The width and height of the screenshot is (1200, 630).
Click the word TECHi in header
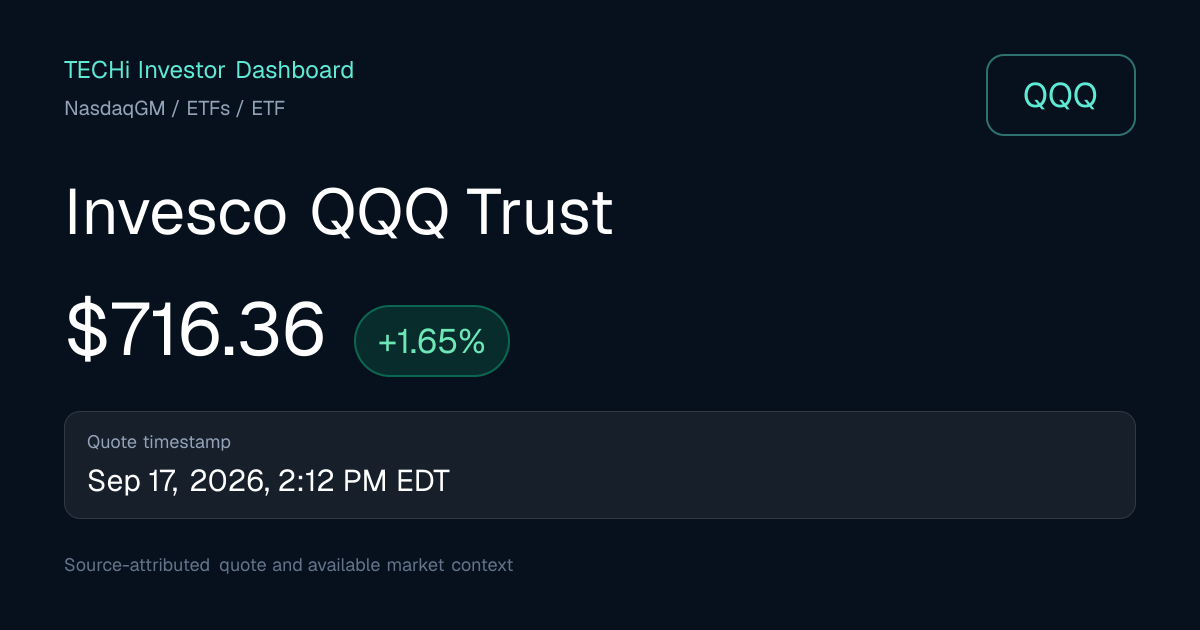pyautogui.click(x=98, y=70)
